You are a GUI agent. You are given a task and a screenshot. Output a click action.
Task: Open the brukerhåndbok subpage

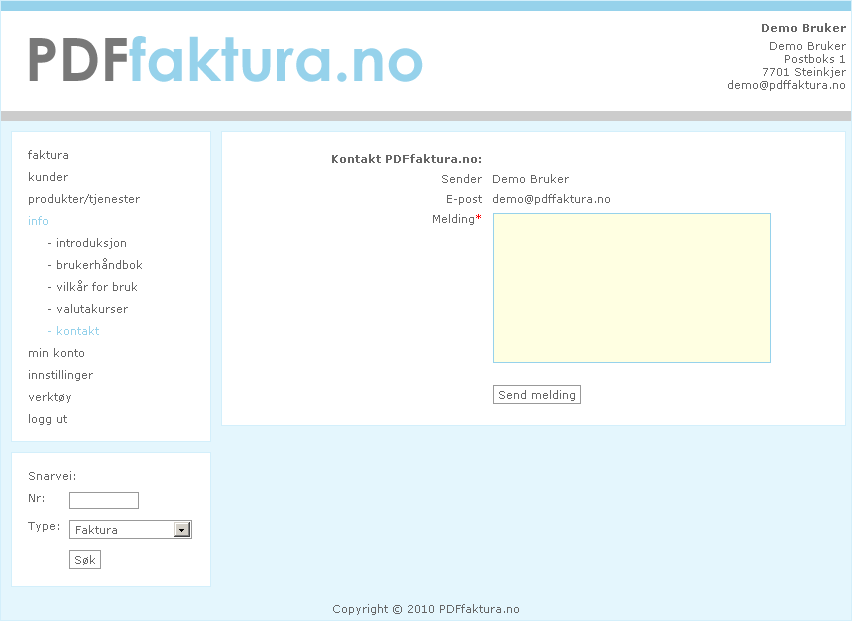[99, 265]
